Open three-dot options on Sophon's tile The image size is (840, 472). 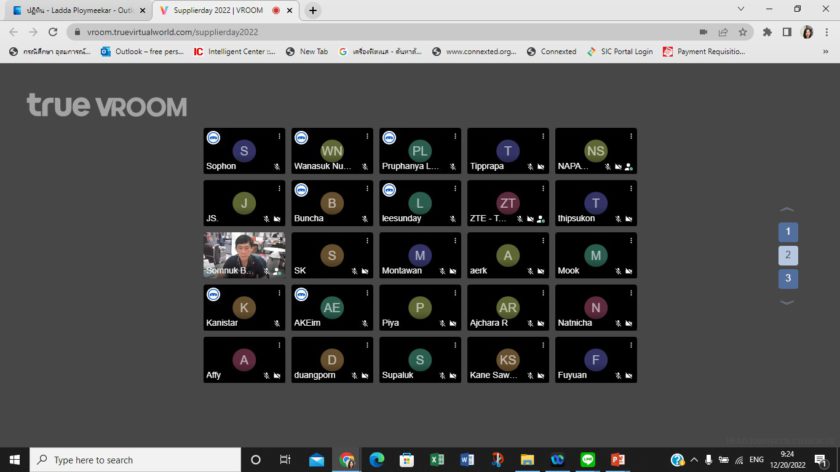279,136
